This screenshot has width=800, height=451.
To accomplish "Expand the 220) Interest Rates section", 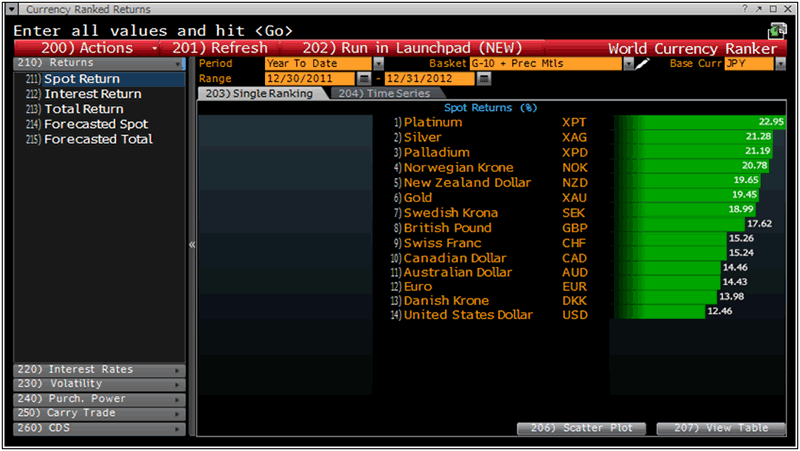I will pos(99,369).
